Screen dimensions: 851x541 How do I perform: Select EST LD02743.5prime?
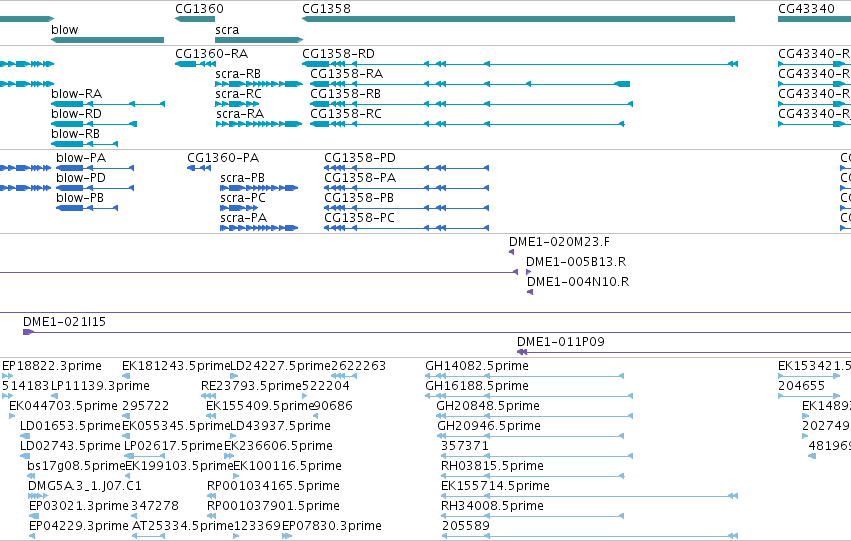[25, 456]
